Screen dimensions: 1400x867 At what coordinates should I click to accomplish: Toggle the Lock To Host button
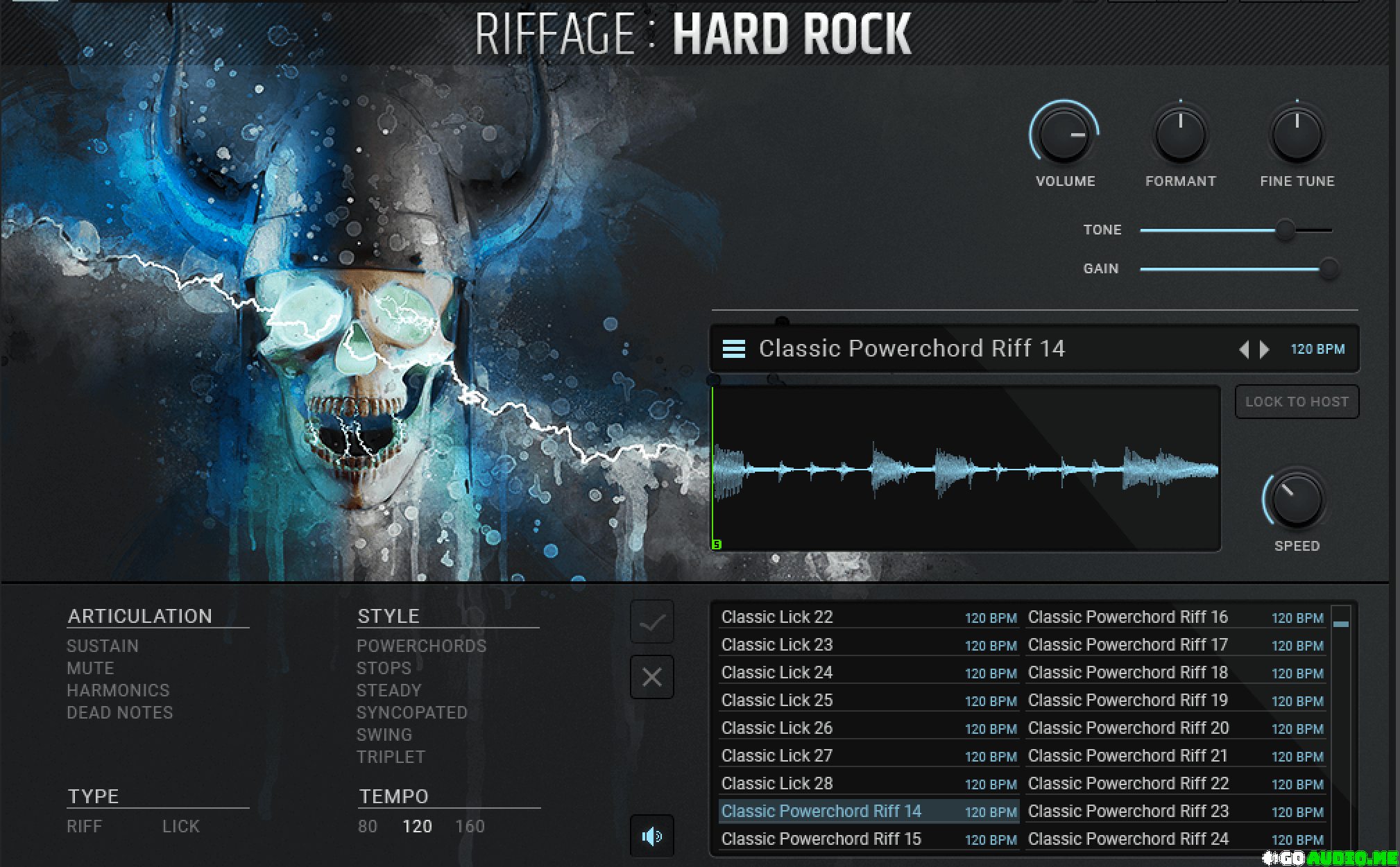(x=1297, y=402)
